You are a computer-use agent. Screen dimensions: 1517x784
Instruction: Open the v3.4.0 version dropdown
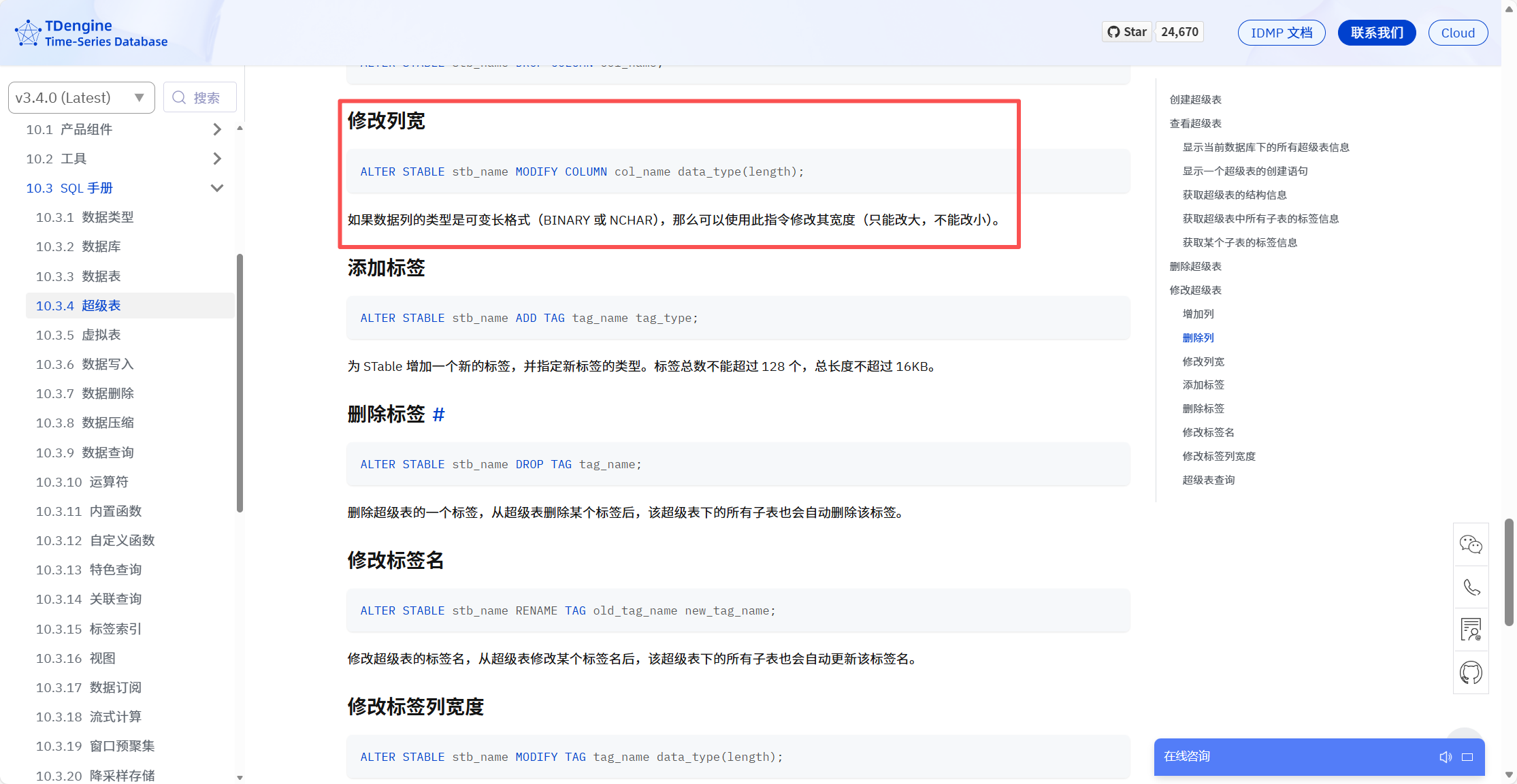pos(81,97)
